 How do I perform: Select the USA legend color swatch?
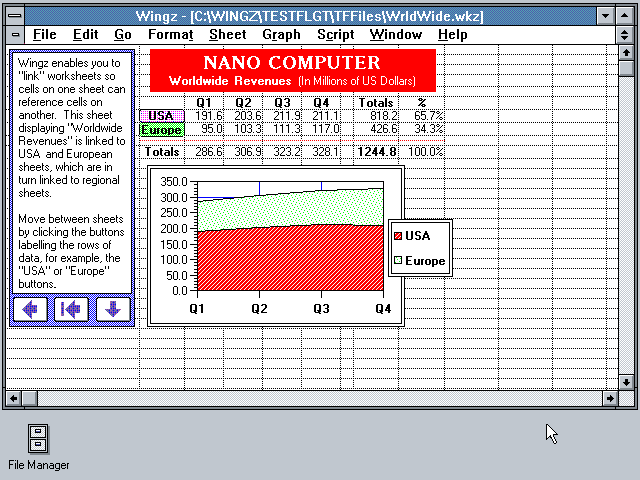click(398, 236)
